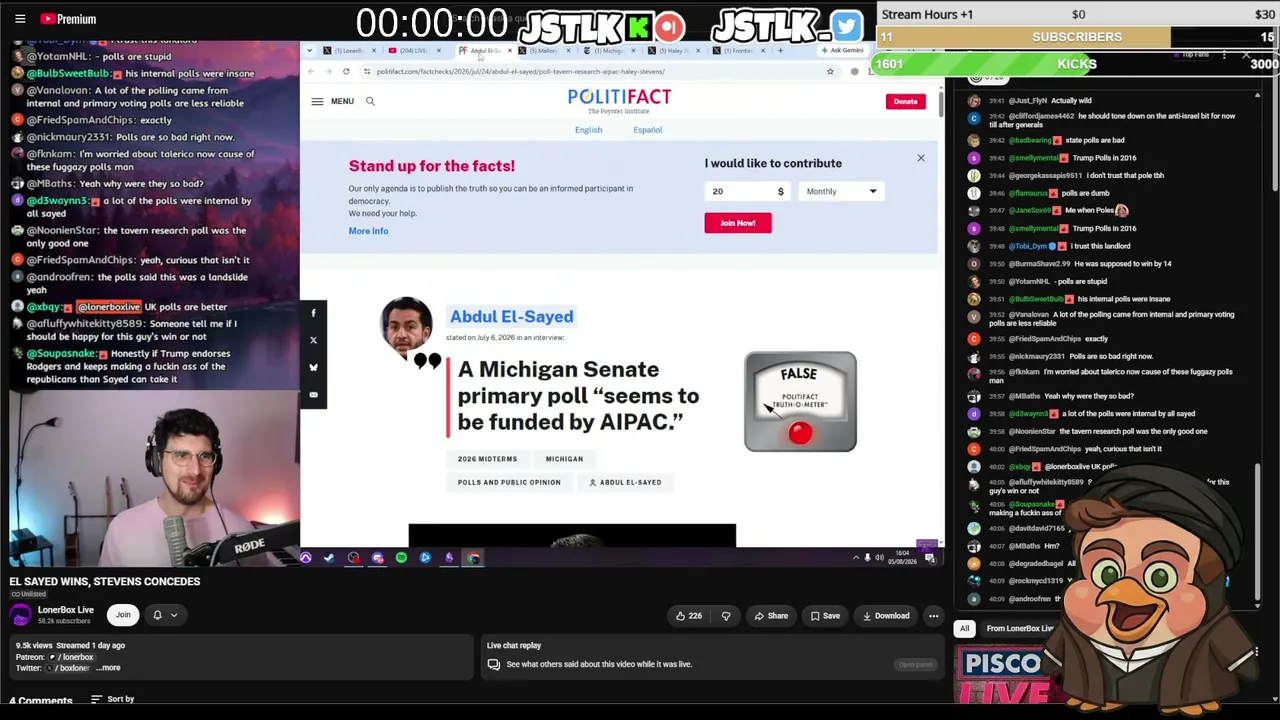Open the ABDUL EL-SAYED person tag
Image resolution: width=1280 pixels, height=720 pixels.
(x=625, y=482)
